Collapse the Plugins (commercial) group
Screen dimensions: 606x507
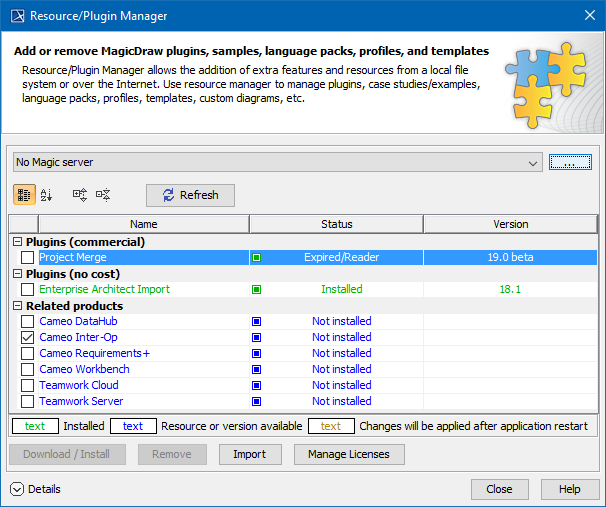coord(18,242)
